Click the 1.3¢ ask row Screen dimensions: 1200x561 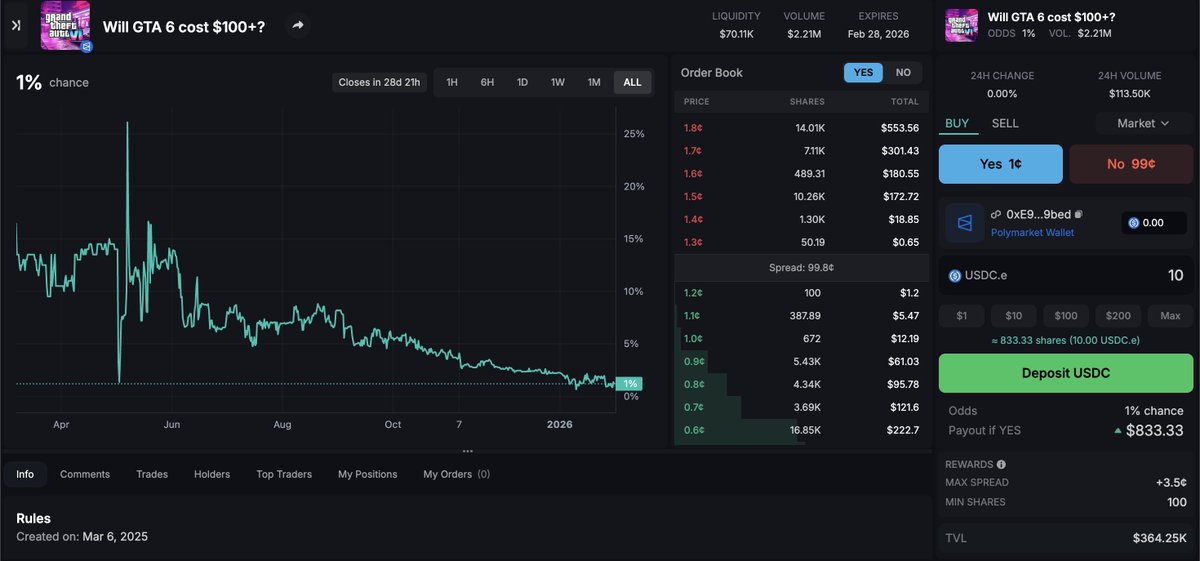point(801,242)
